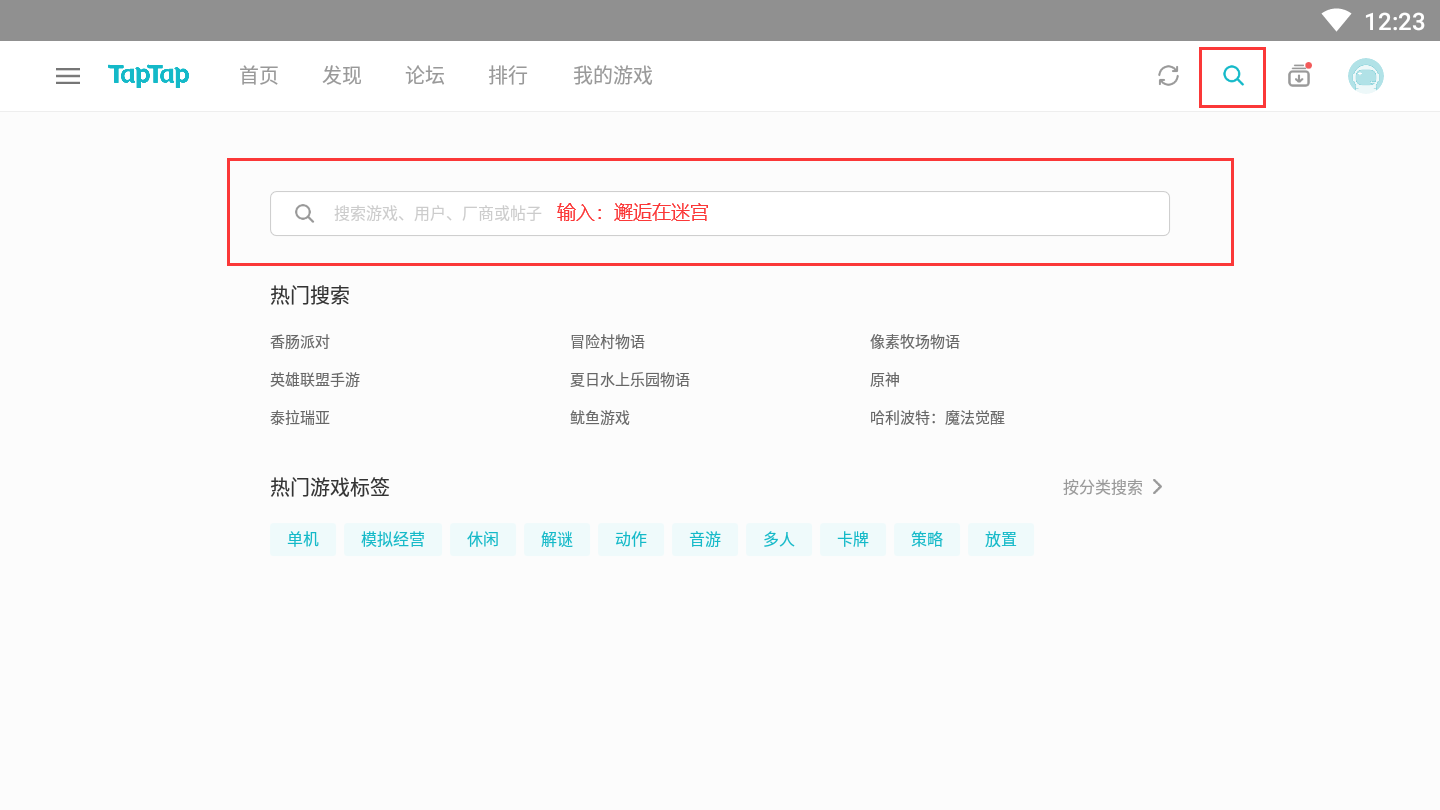Image resolution: width=1440 pixels, height=810 pixels.
Task: Select hot search 夏日水上乐园物语
Action: pyautogui.click(x=630, y=380)
